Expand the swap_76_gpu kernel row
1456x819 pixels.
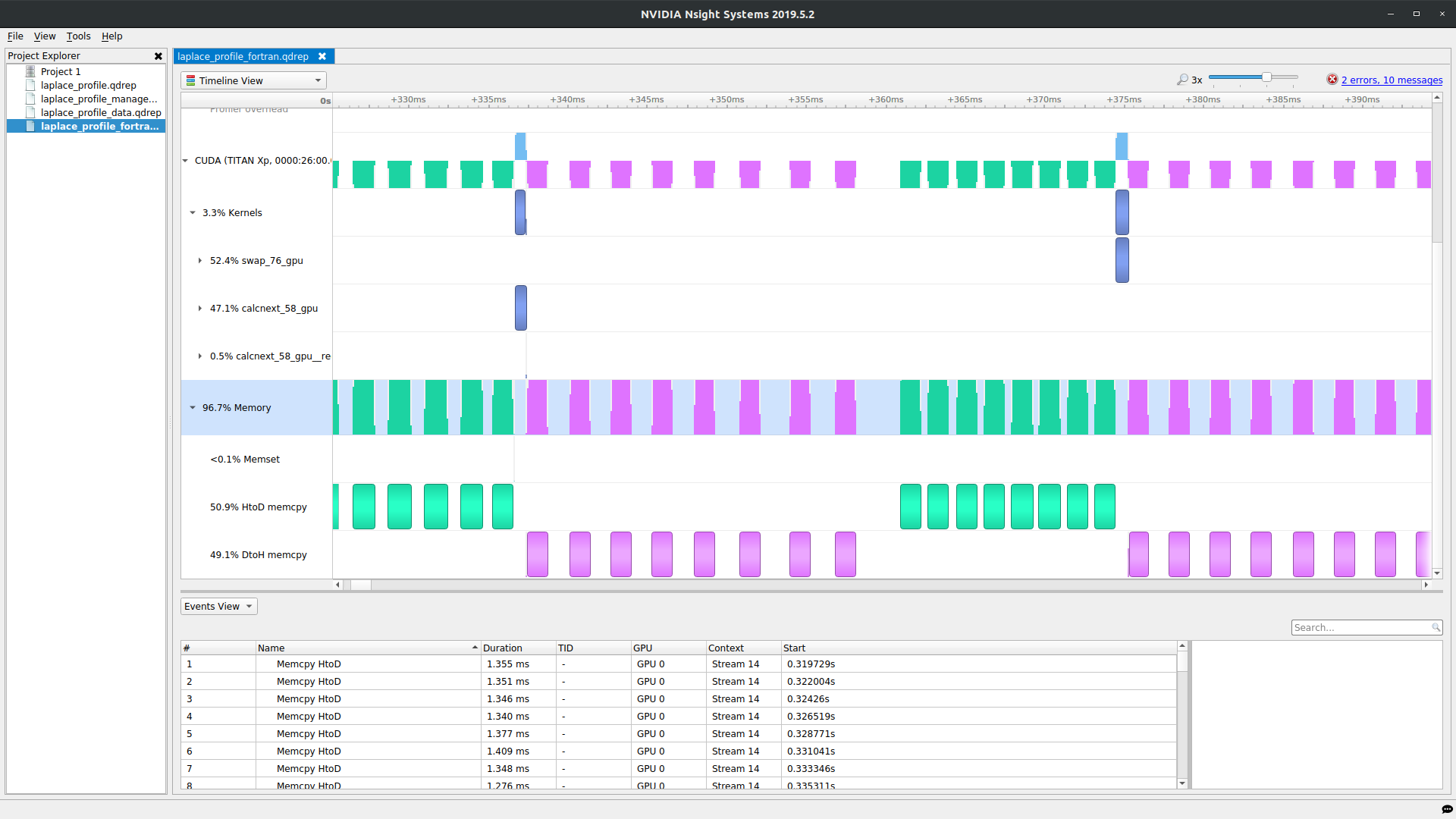tap(200, 261)
